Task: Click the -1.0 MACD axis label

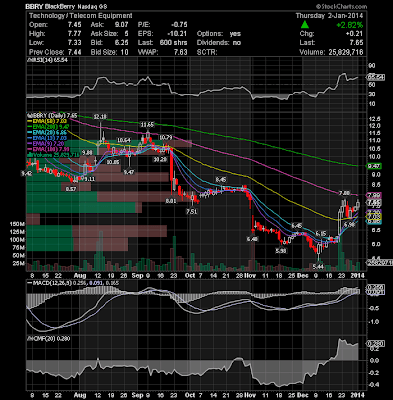Action: coord(375,322)
